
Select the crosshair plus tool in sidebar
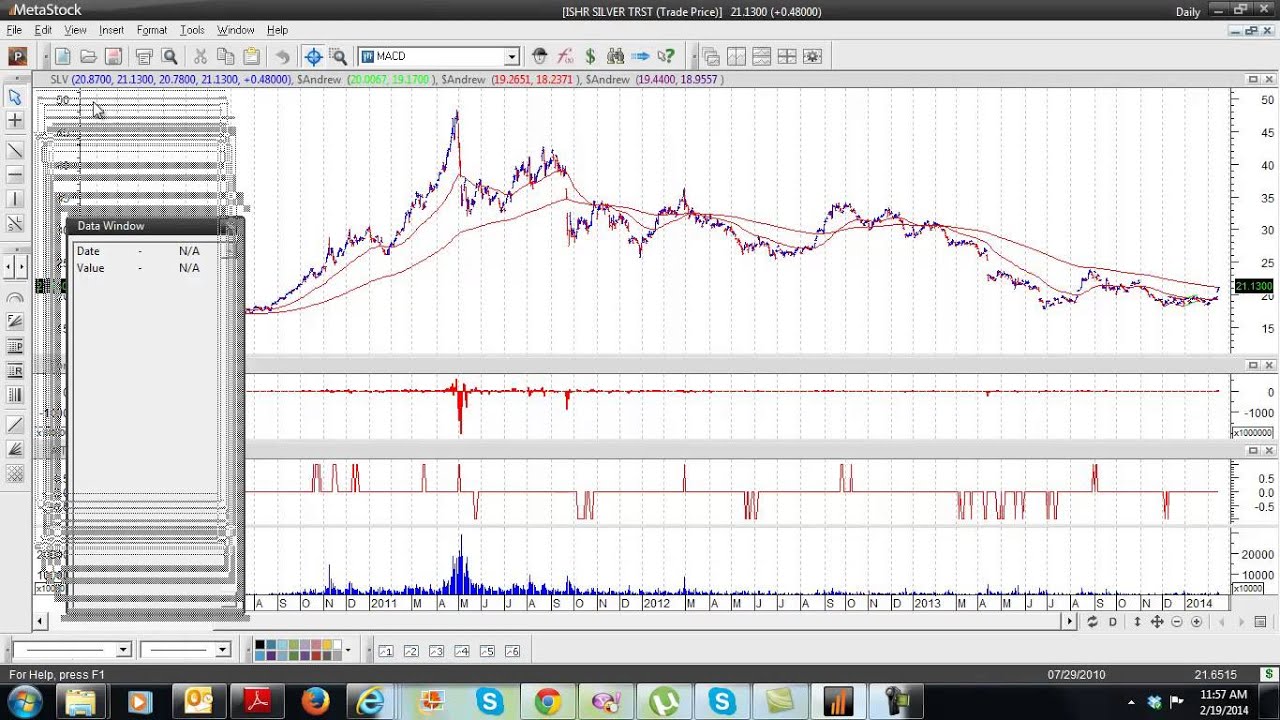[15, 121]
